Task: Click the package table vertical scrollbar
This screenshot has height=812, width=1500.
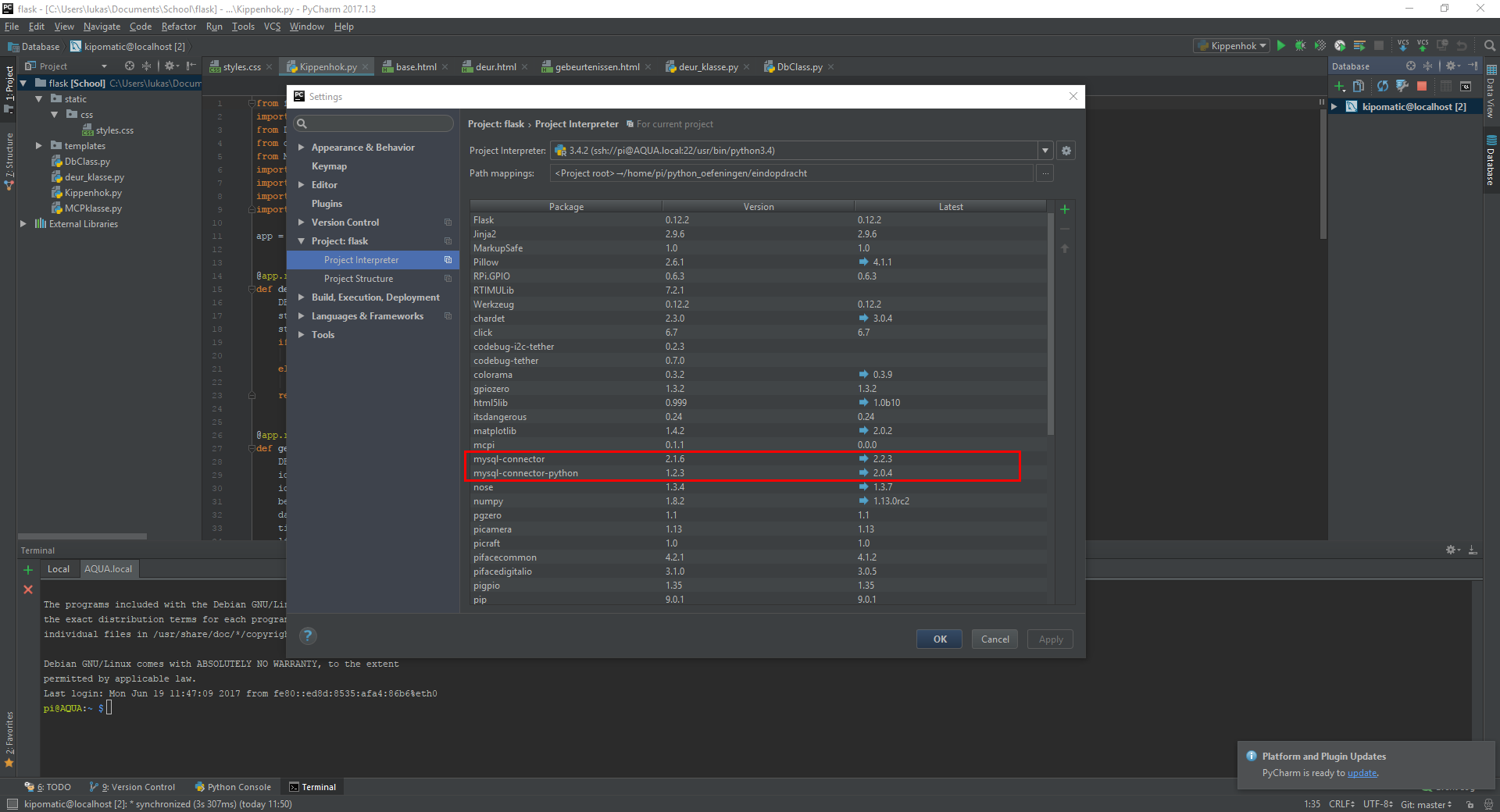Action: point(1051,323)
